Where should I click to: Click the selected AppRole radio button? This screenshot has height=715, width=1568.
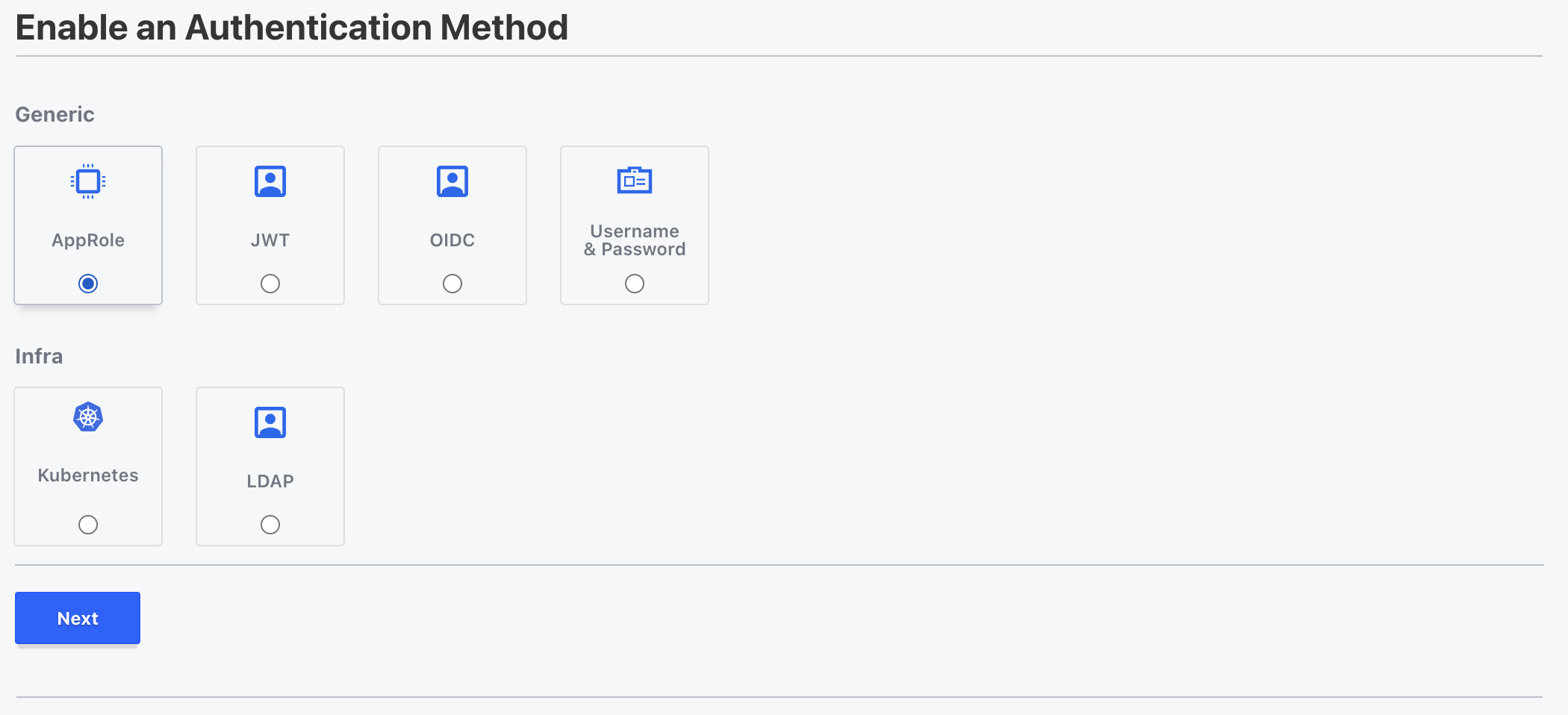[x=87, y=283]
